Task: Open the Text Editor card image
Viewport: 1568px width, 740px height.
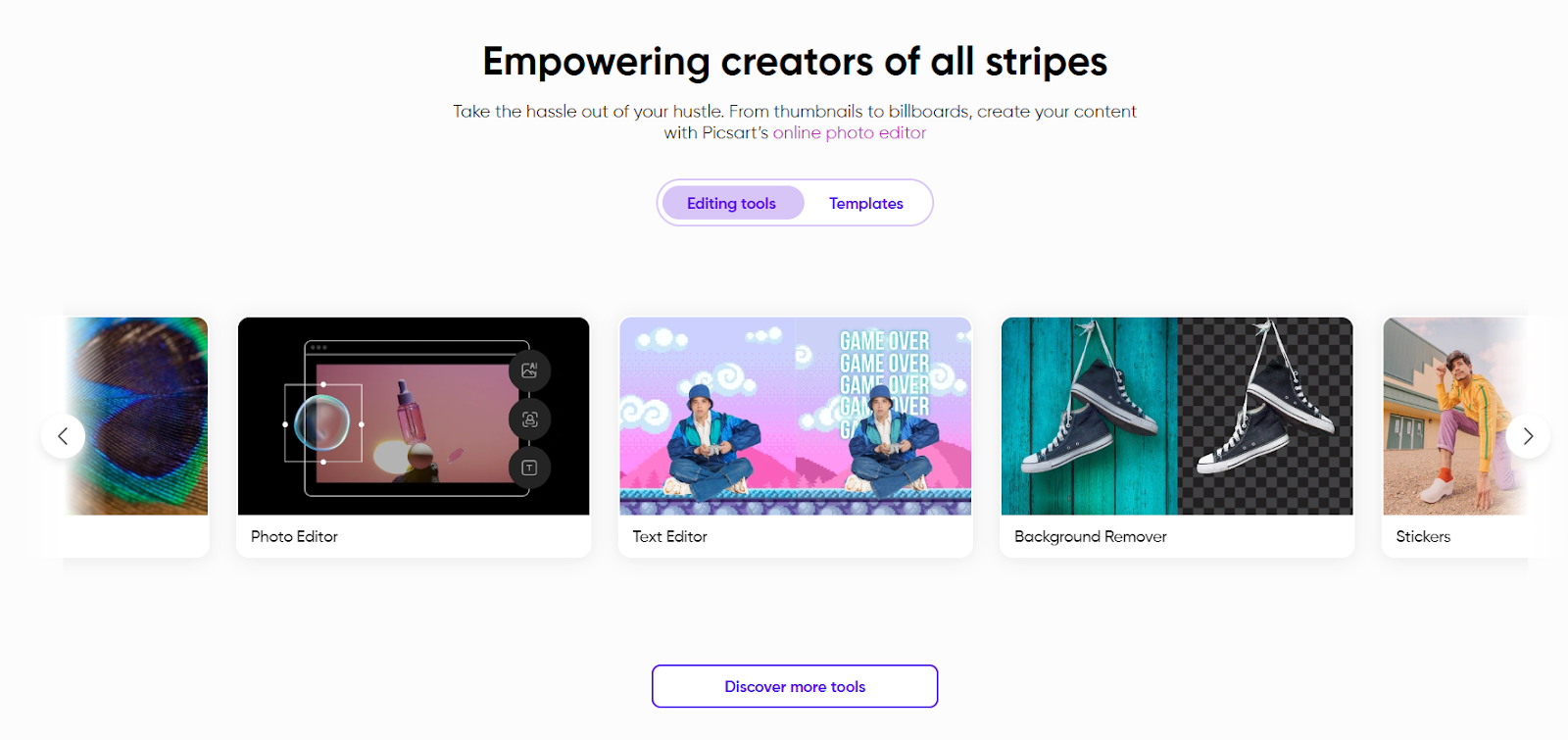Action: click(x=796, y=416)
